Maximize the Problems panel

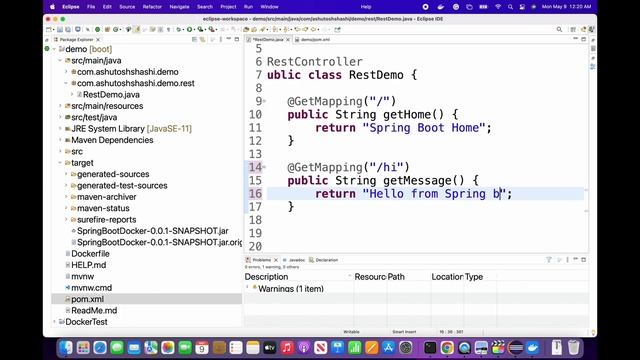pyautogui.click(x=584, y=260)
